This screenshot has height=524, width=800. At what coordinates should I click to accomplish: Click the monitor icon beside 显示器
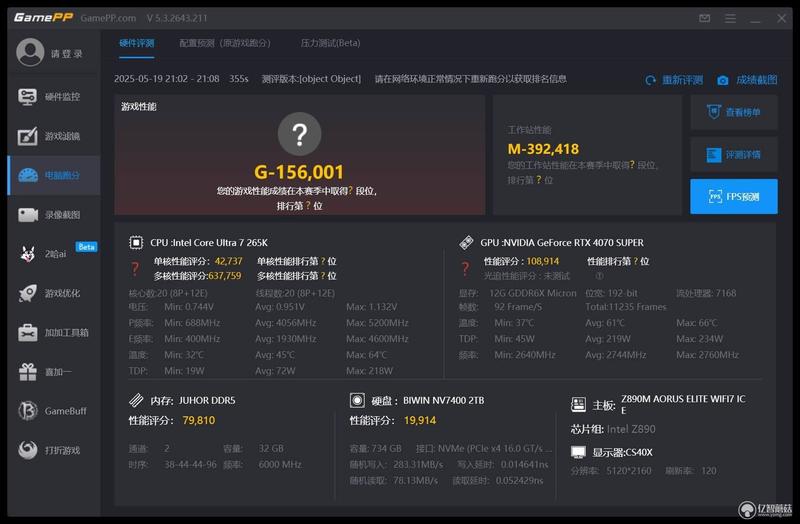click(578, 452)
